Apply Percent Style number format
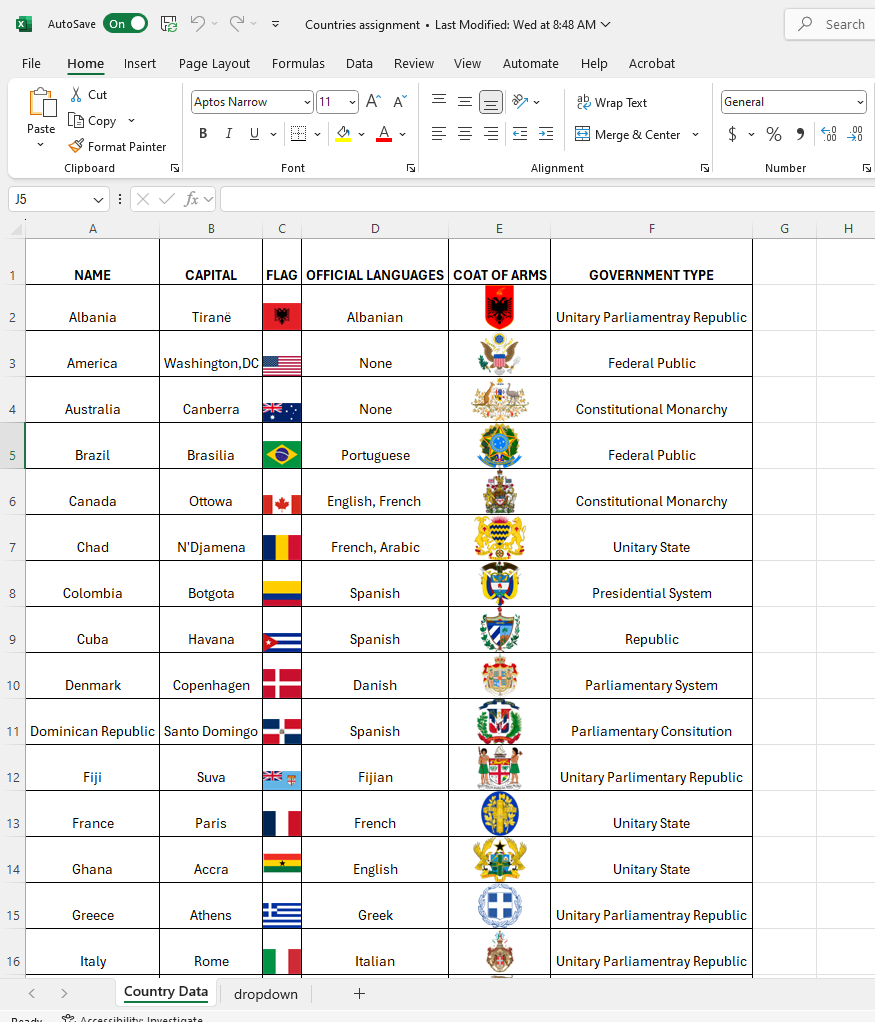This screenshot has width=875, height=1022. [773, 134]
